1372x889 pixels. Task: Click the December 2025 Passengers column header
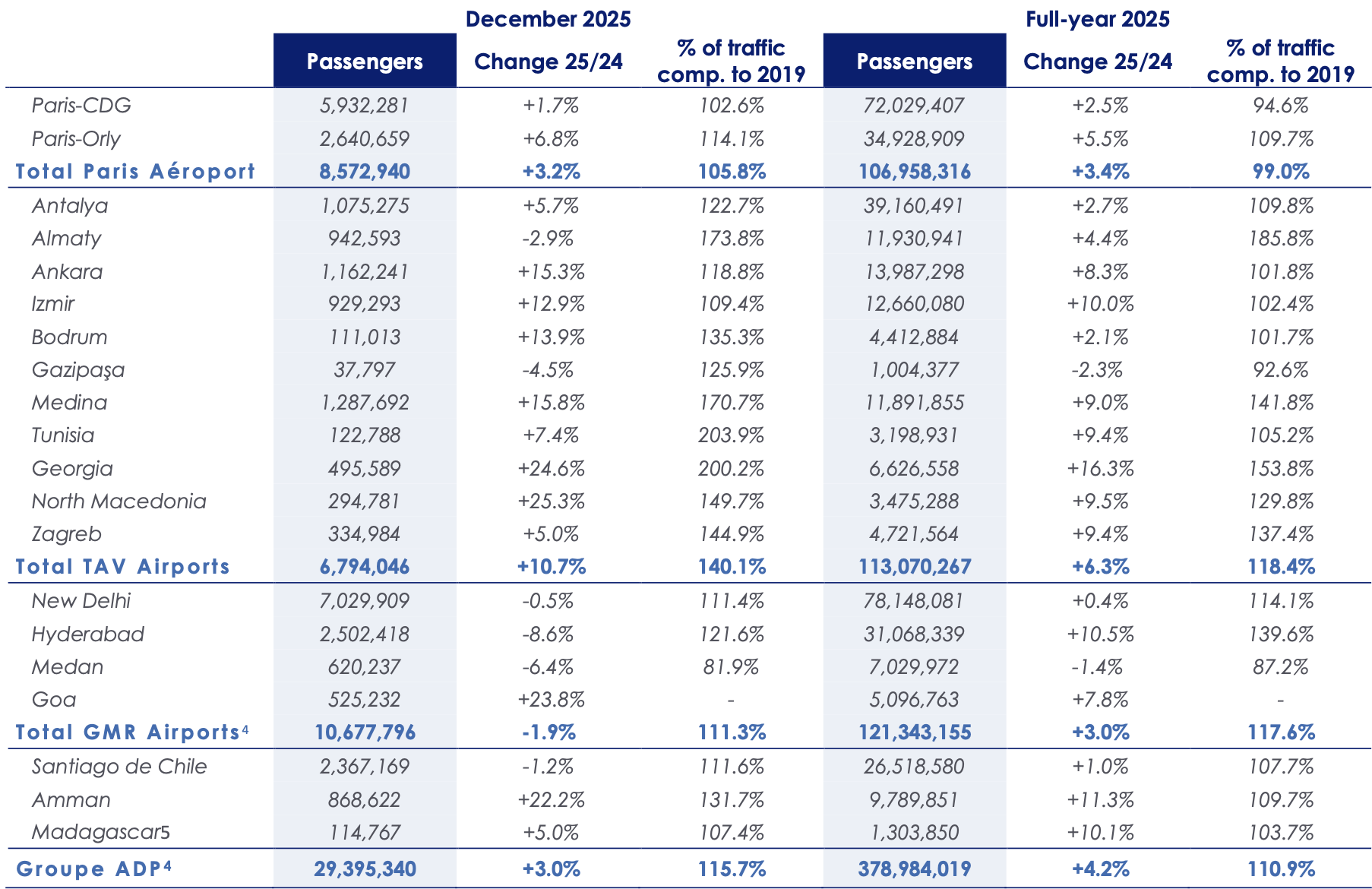(365, 62)
